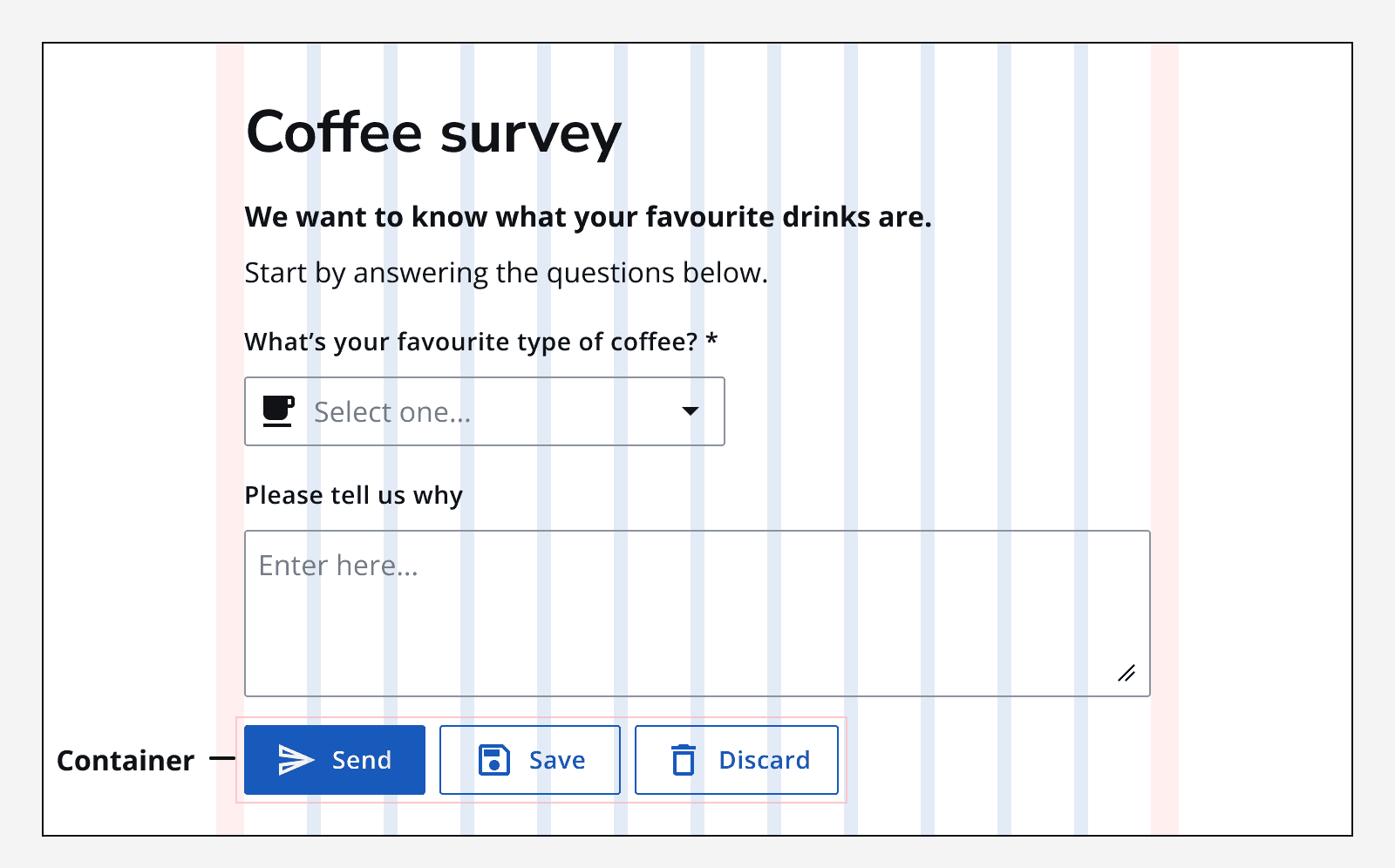Click the Save button
Screen dimensions: 1395x868
click(x=529, y=759)
